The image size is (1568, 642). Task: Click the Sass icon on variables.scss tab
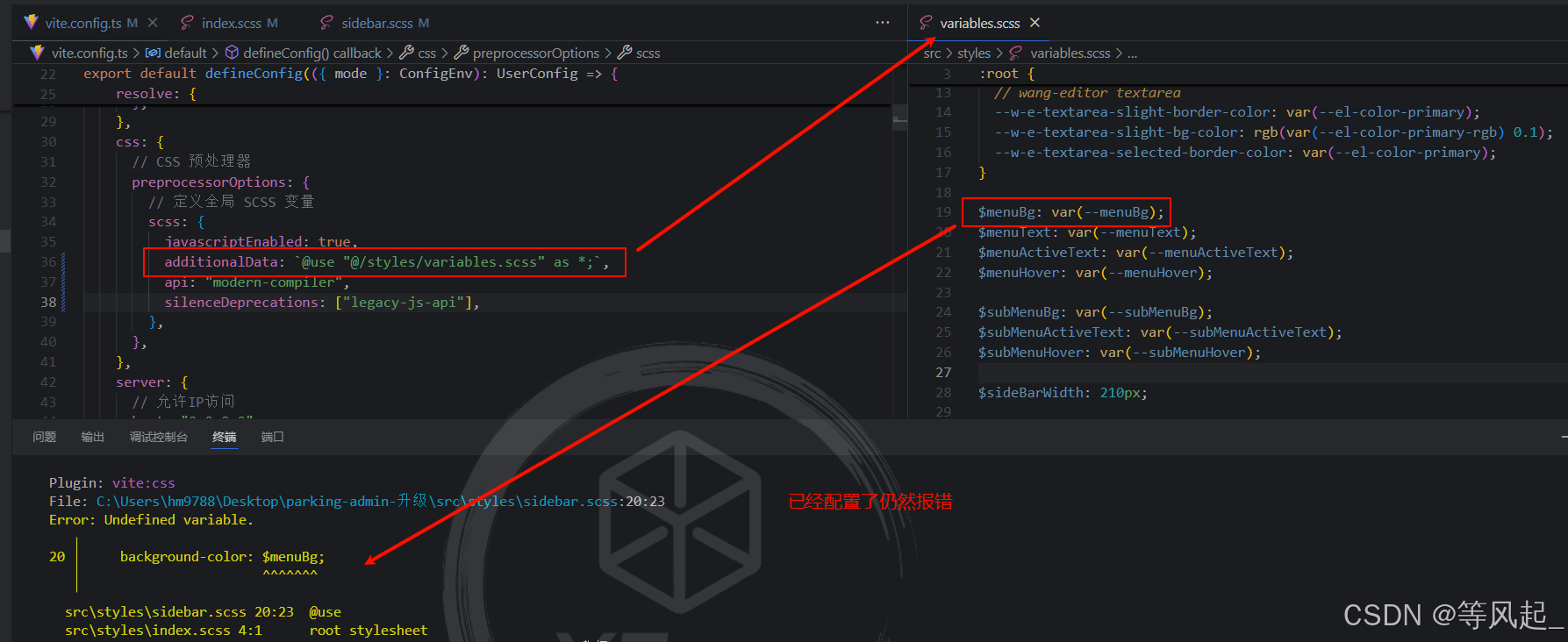926,23
